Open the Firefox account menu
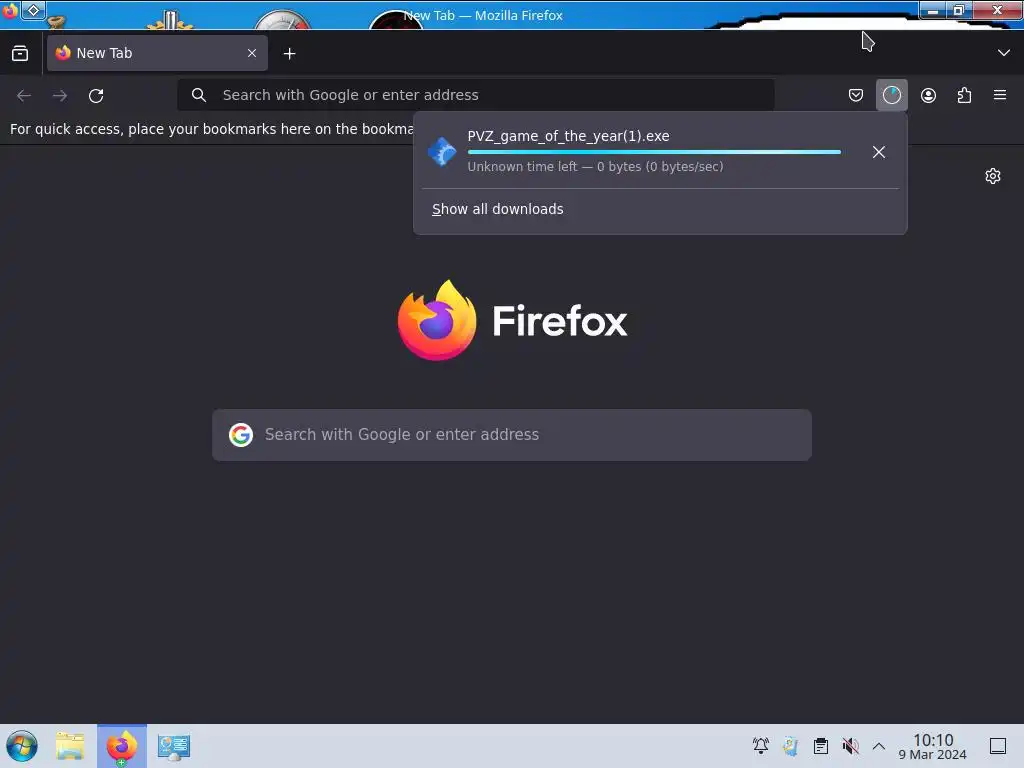 (928, 95)
